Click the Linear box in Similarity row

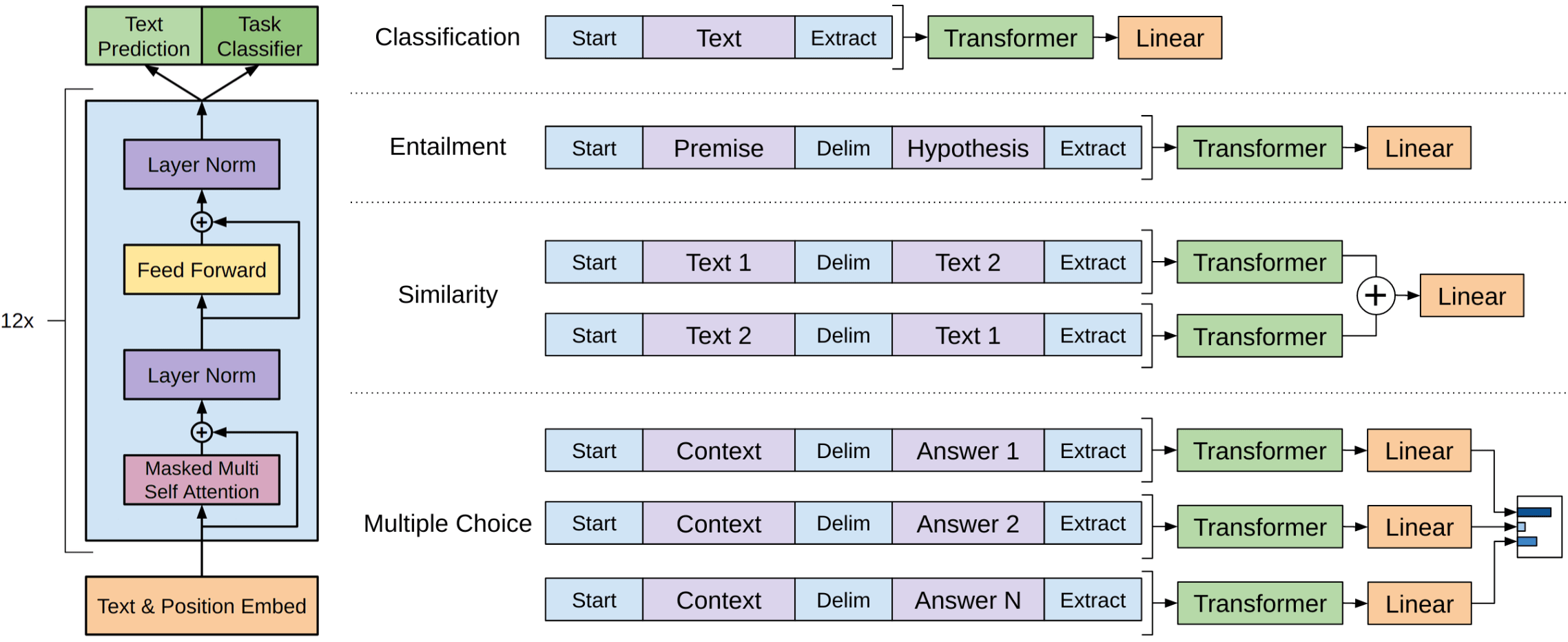pos(1472,296)
